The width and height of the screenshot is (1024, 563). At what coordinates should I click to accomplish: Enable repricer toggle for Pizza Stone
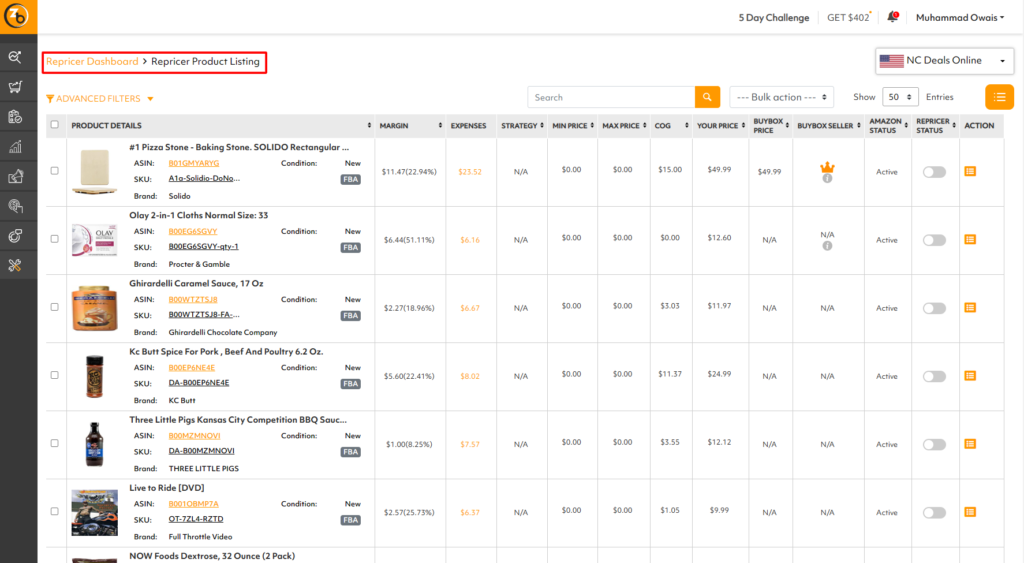934,172
